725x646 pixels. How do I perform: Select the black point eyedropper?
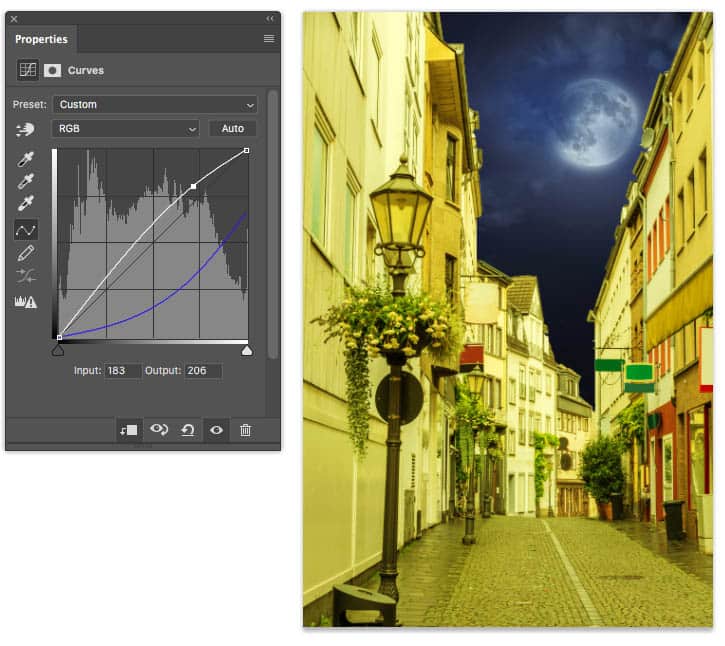[25, 159]
